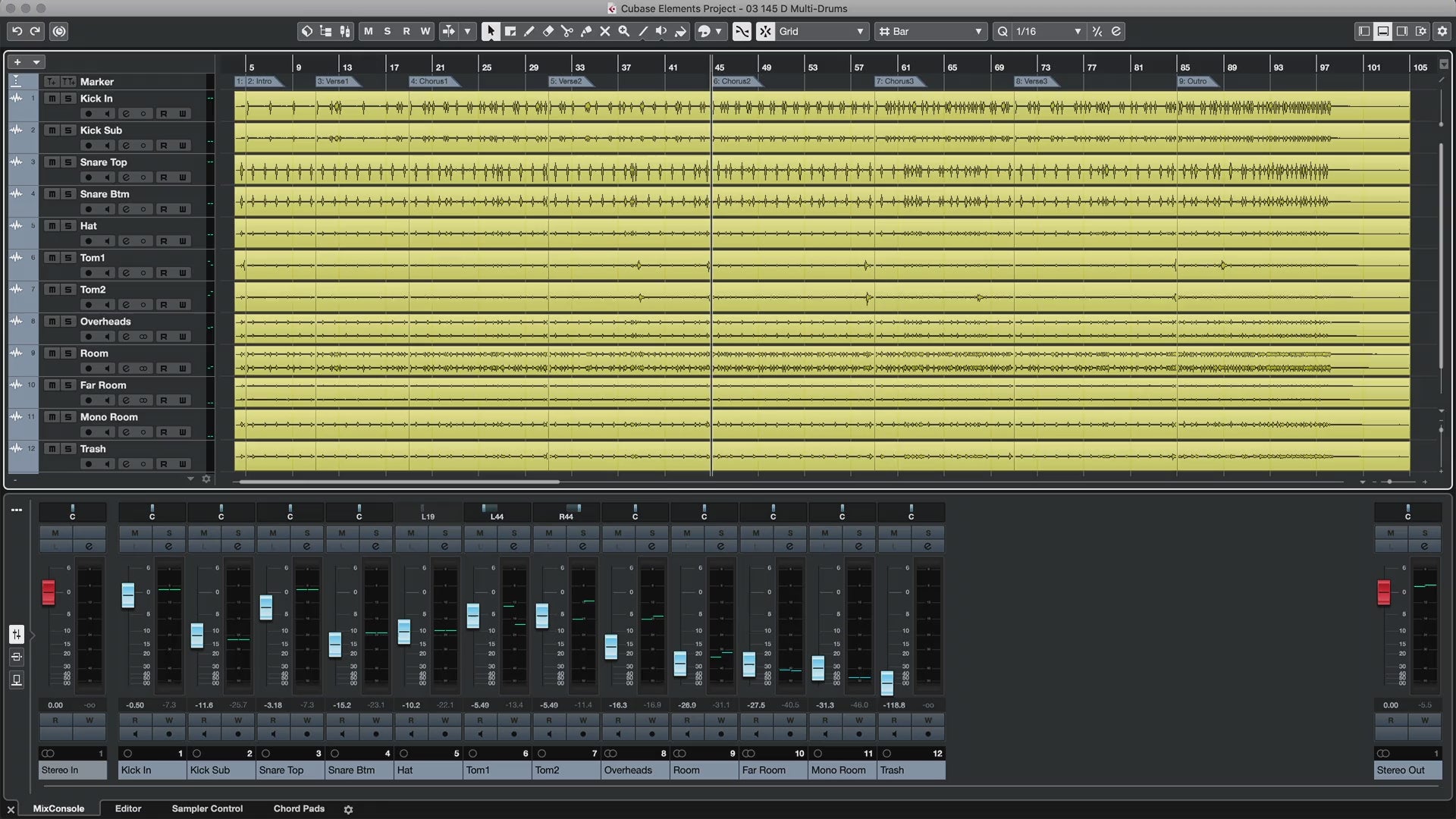Enable record on the Hat track
The height and width of the screenshot is (819, 1456).
tap(89, 241)
